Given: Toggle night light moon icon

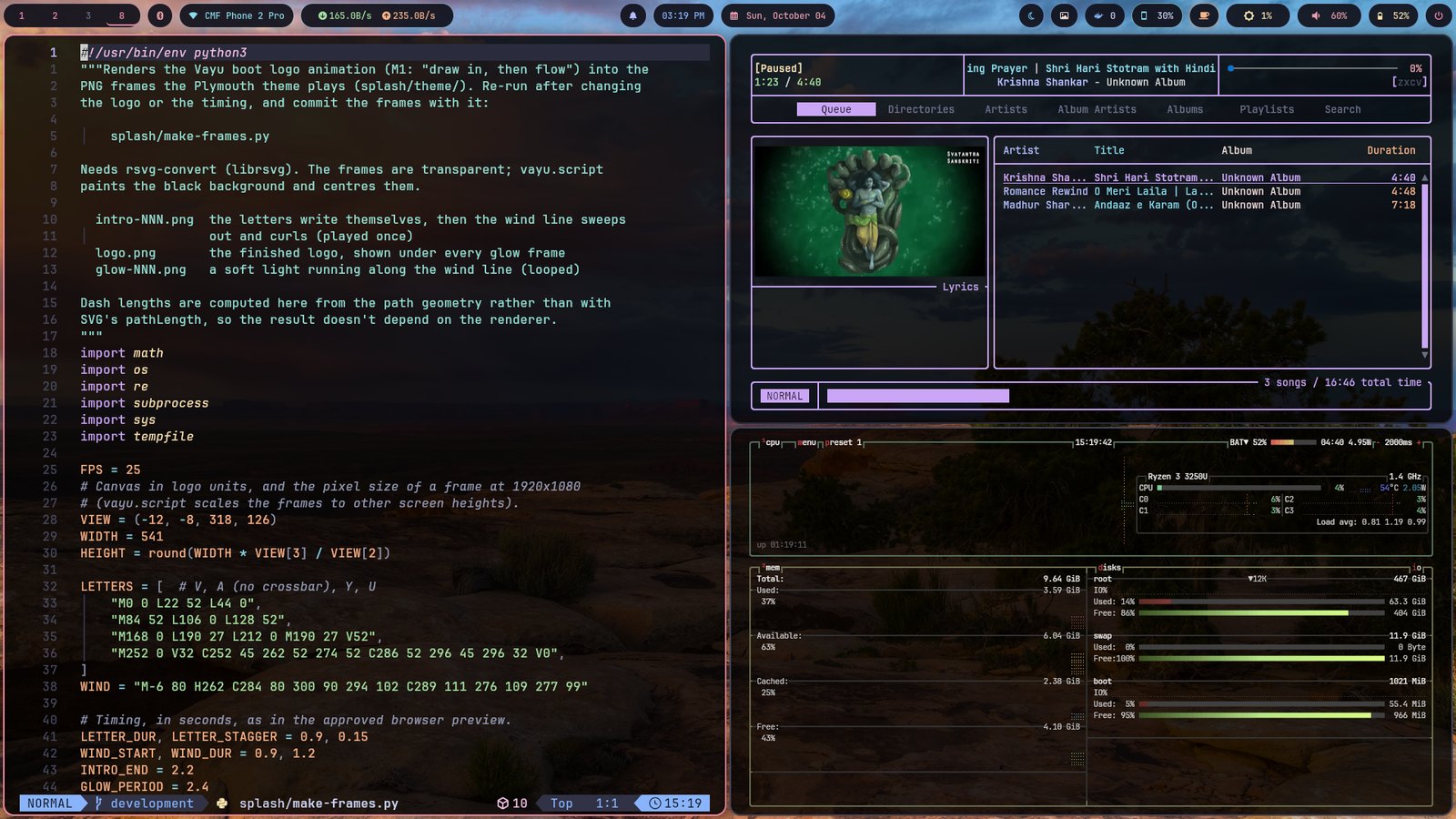Looking at the screenshot, I should click(1031, 15).
